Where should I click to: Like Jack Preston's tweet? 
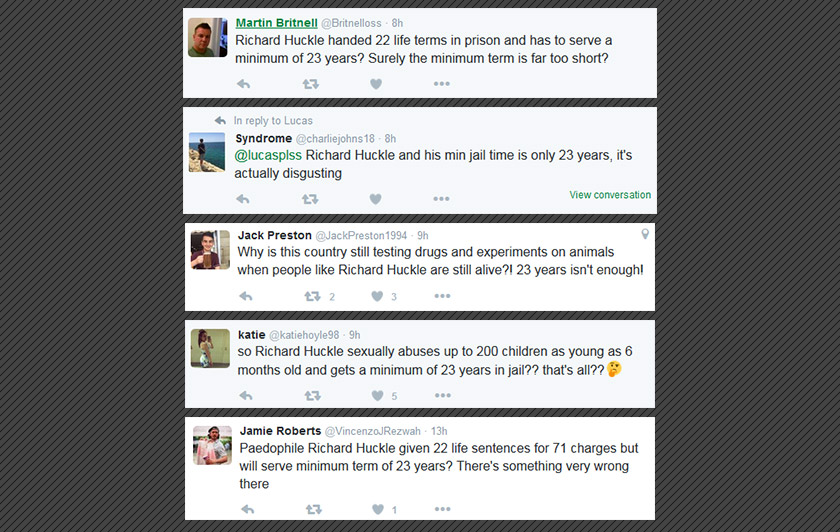377,296
